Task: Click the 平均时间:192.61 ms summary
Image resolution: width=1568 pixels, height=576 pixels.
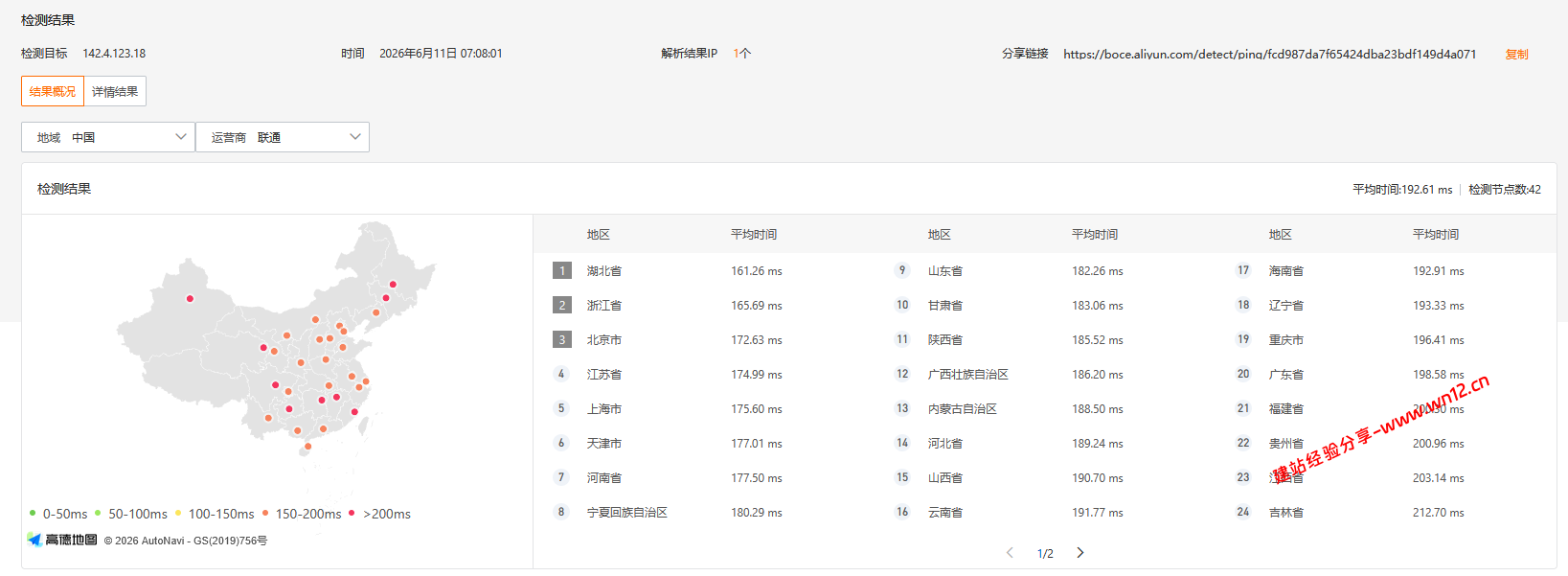Action: 1402,190
